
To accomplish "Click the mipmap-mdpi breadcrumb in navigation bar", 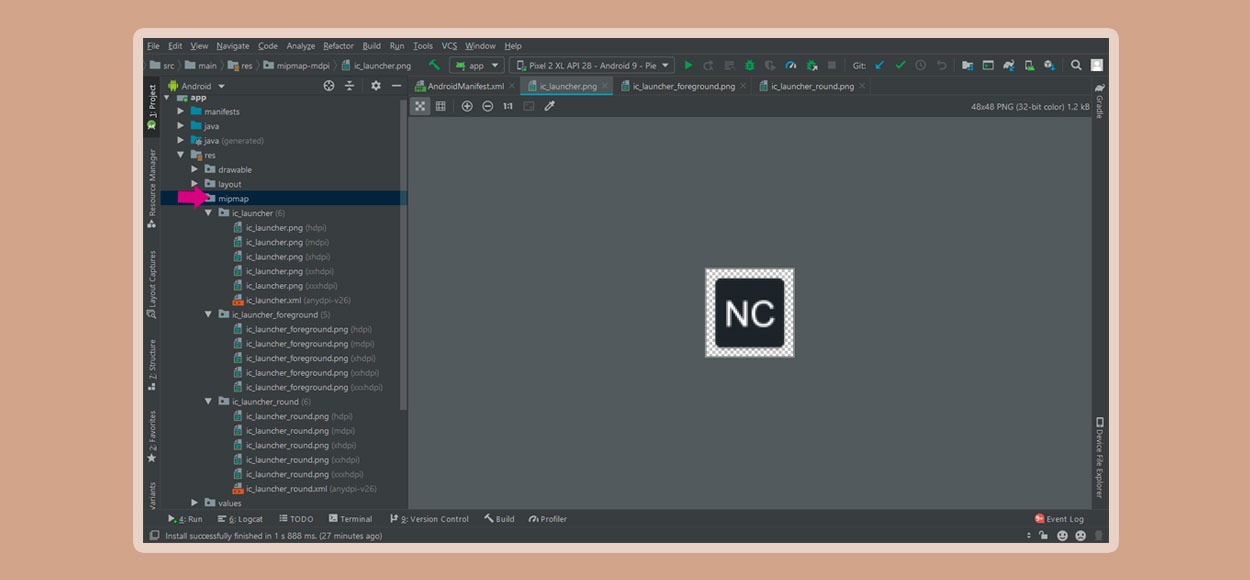I will [x=295, y=66].
